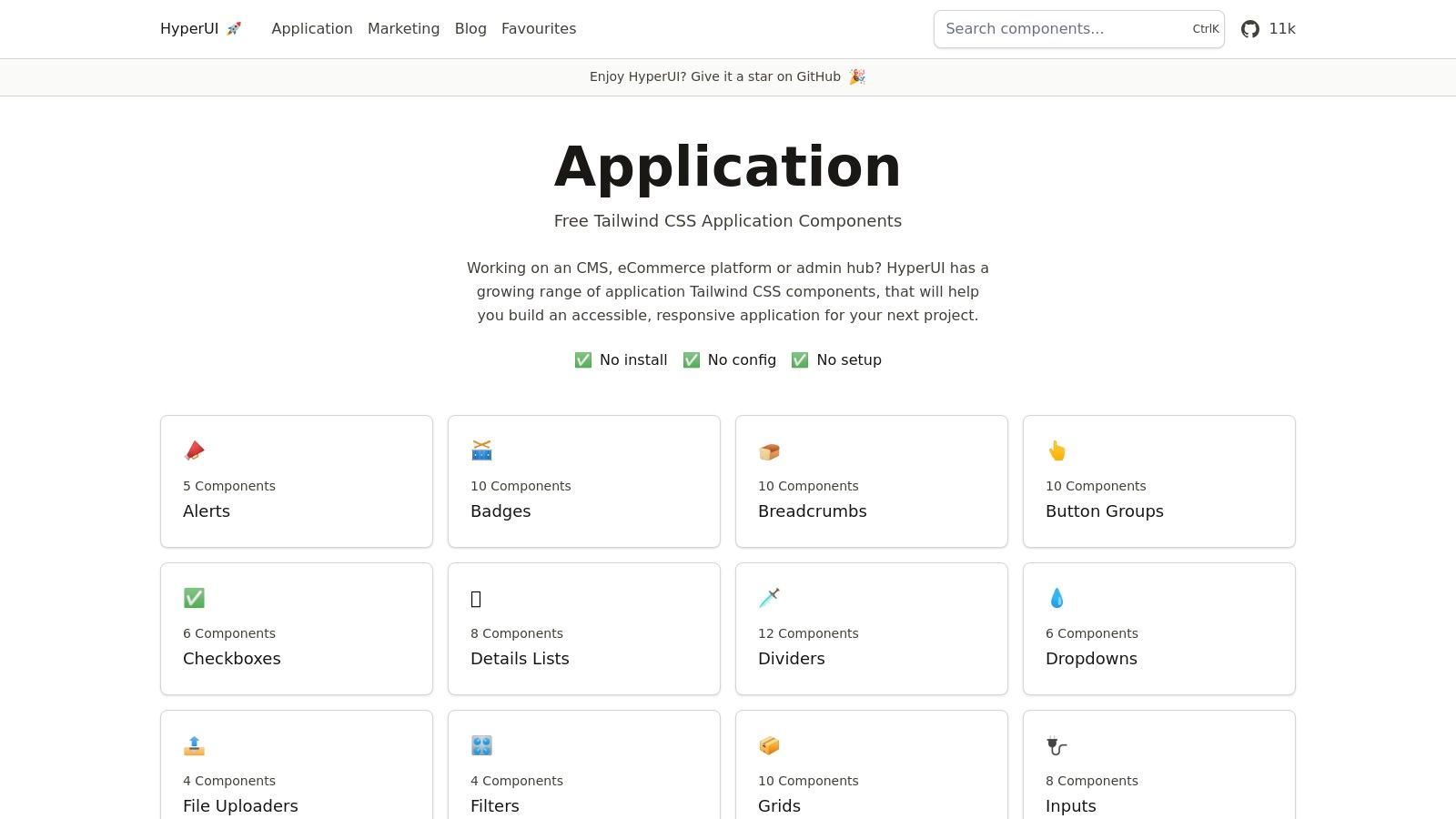This screenshot has height=819, width=1456.
Task: Open the Button Groups components card
Action: pos(1159,481)
